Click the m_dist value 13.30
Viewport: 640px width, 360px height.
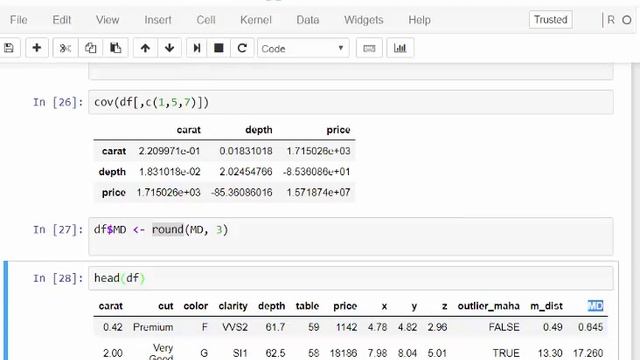click(x=550, y=353)
